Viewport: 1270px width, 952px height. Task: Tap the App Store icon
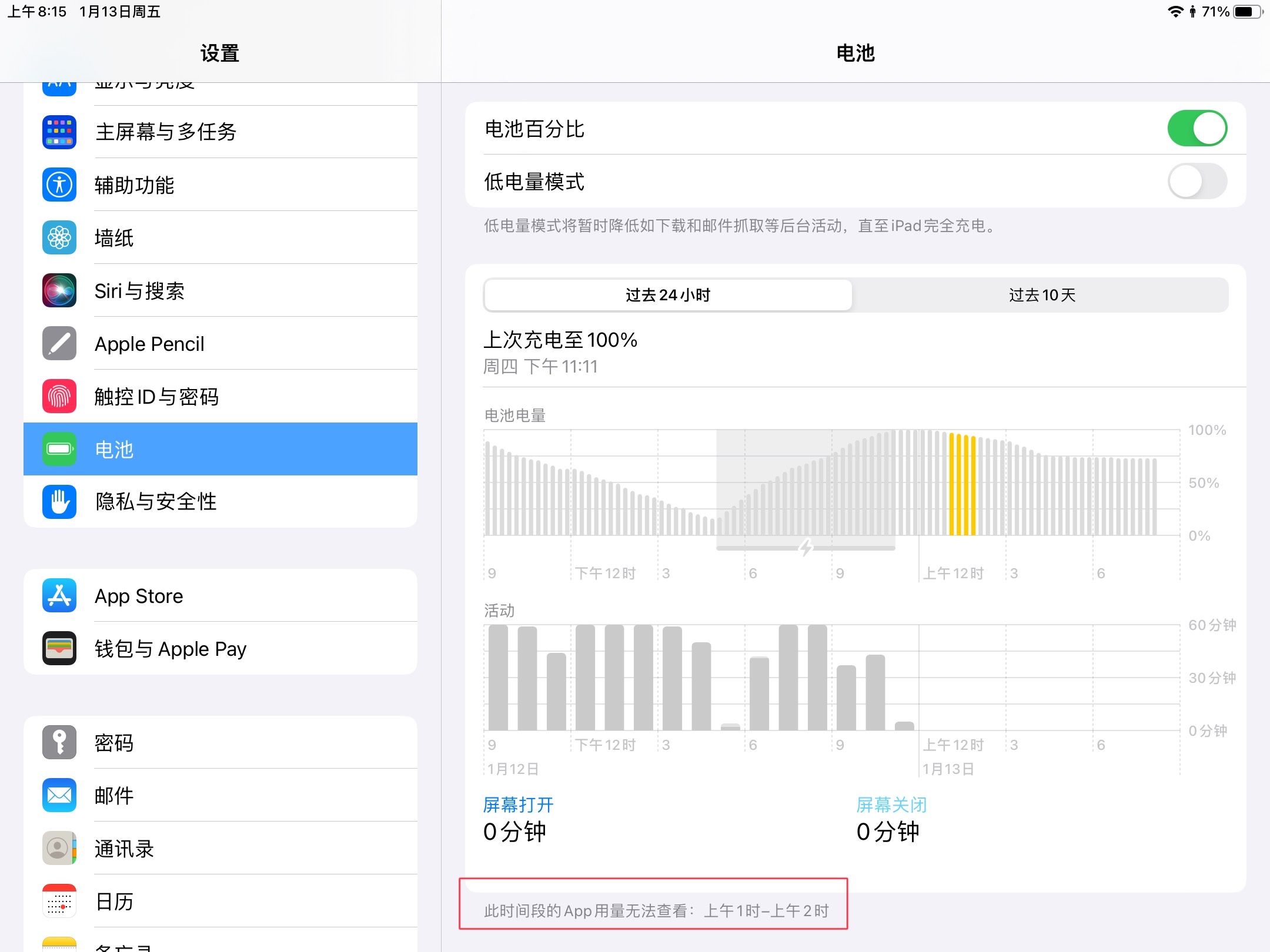click(x=59, y=595)
